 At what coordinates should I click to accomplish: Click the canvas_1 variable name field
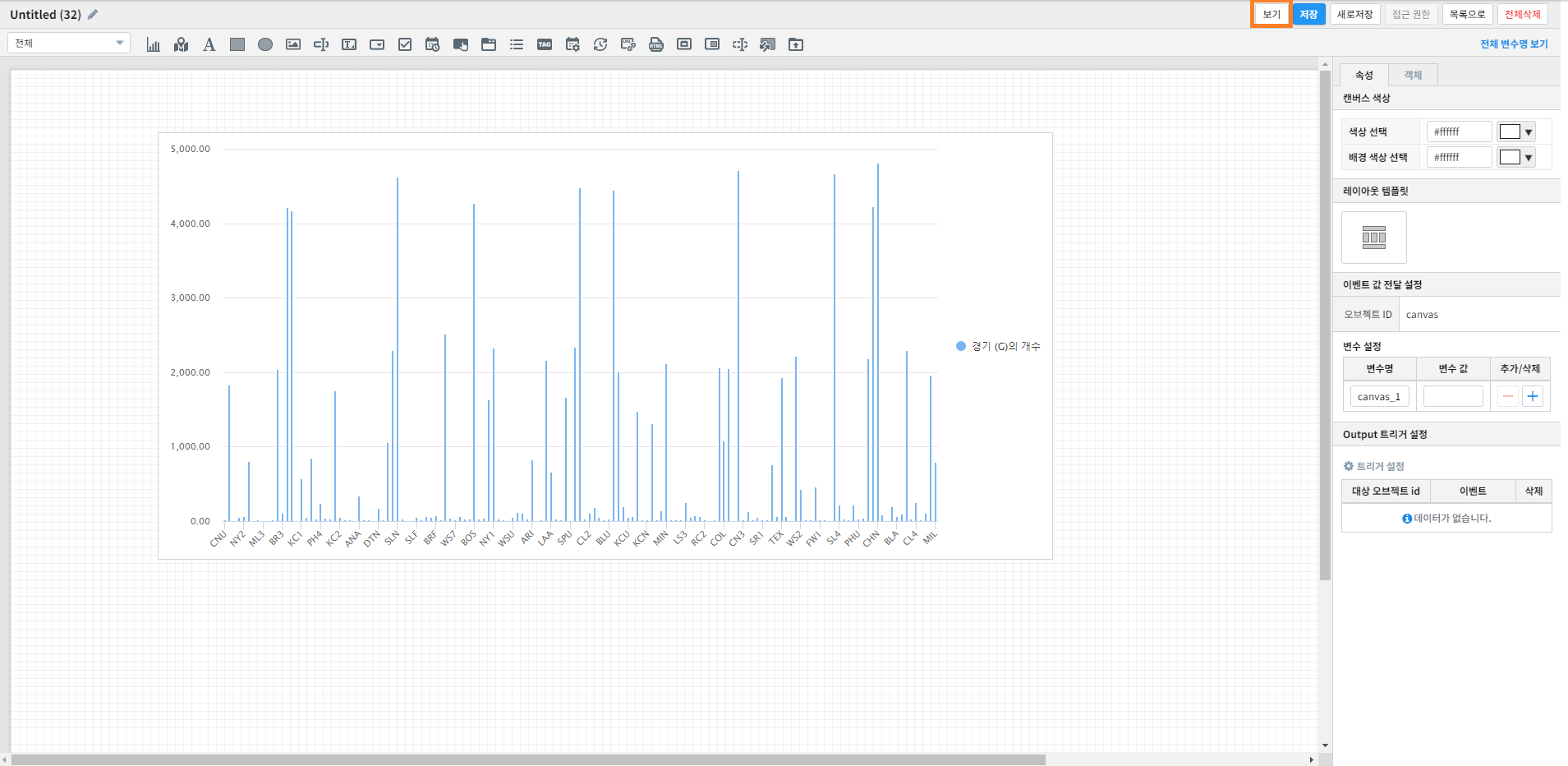[x=1380, y=396]
